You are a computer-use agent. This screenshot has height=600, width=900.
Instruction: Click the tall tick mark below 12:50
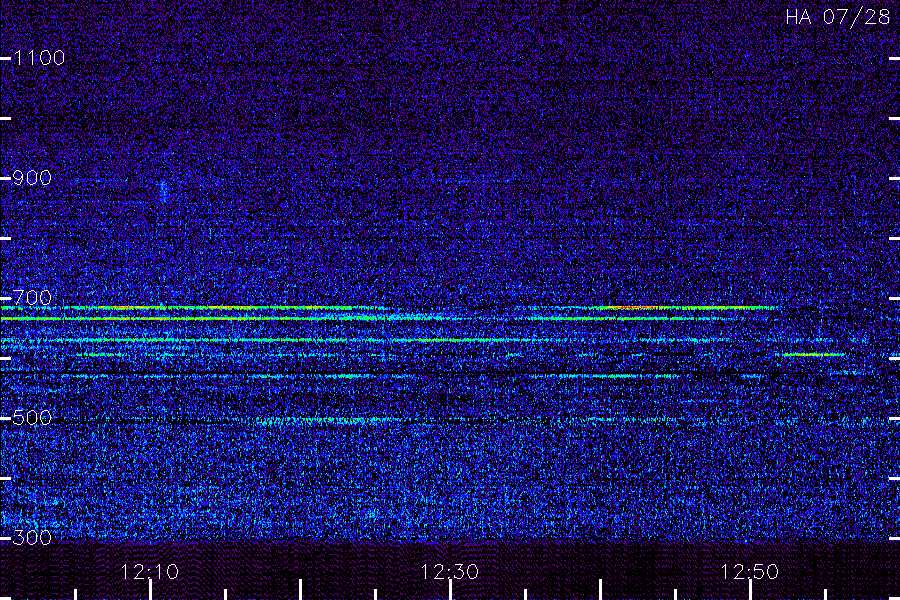click(750, 590)
